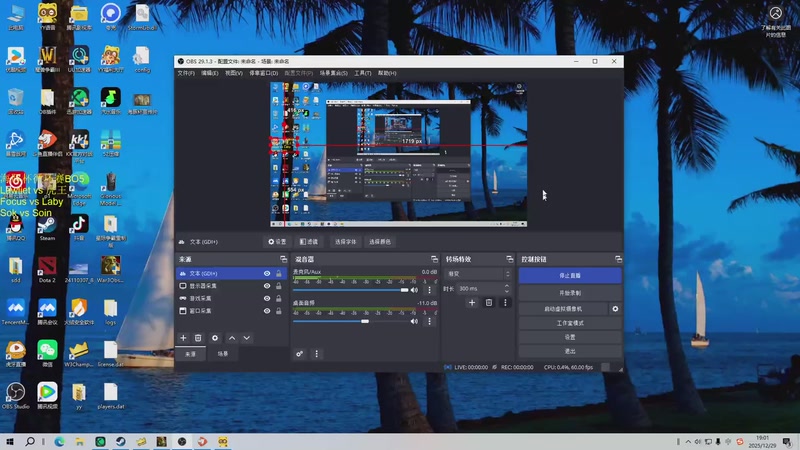Hide the window capture source

[x=267, y=311]
